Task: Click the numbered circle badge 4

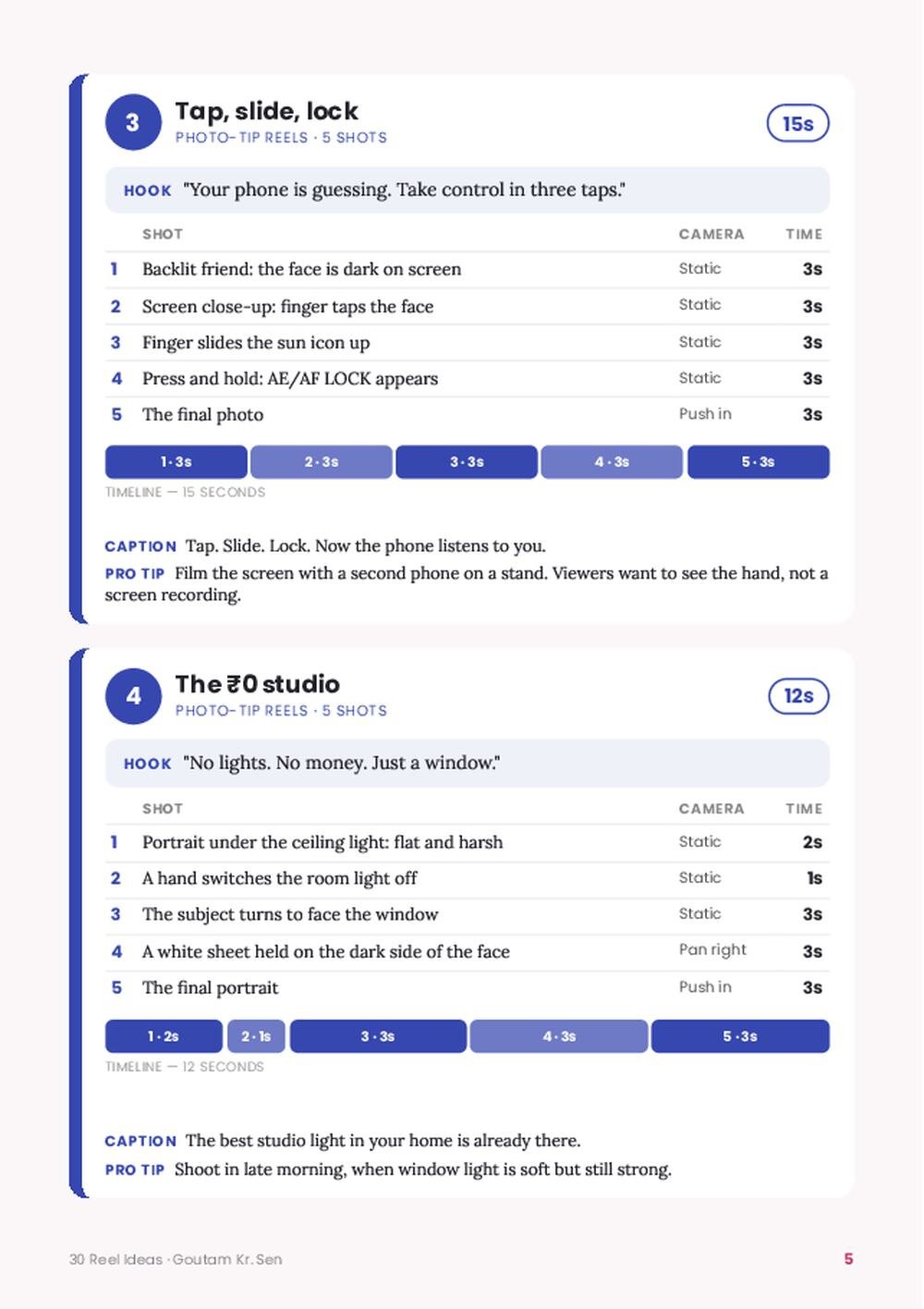Action: click(133, 696)
